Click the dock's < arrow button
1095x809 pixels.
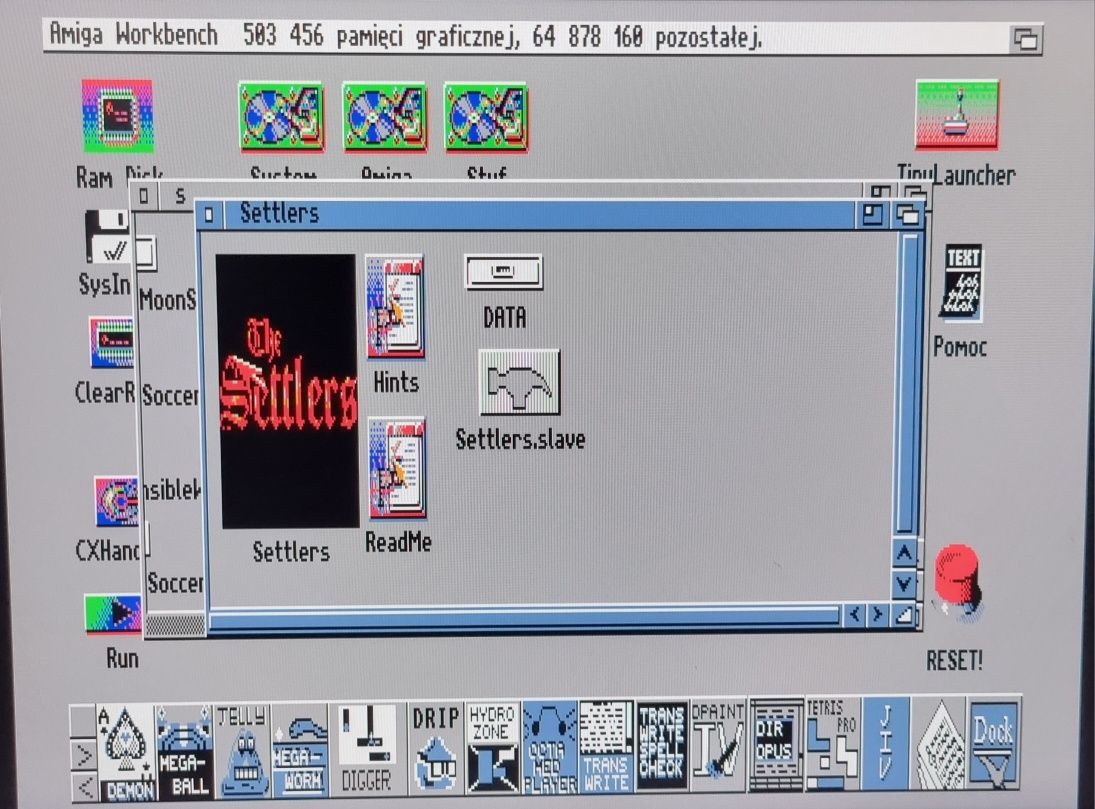tap(83, 787)
